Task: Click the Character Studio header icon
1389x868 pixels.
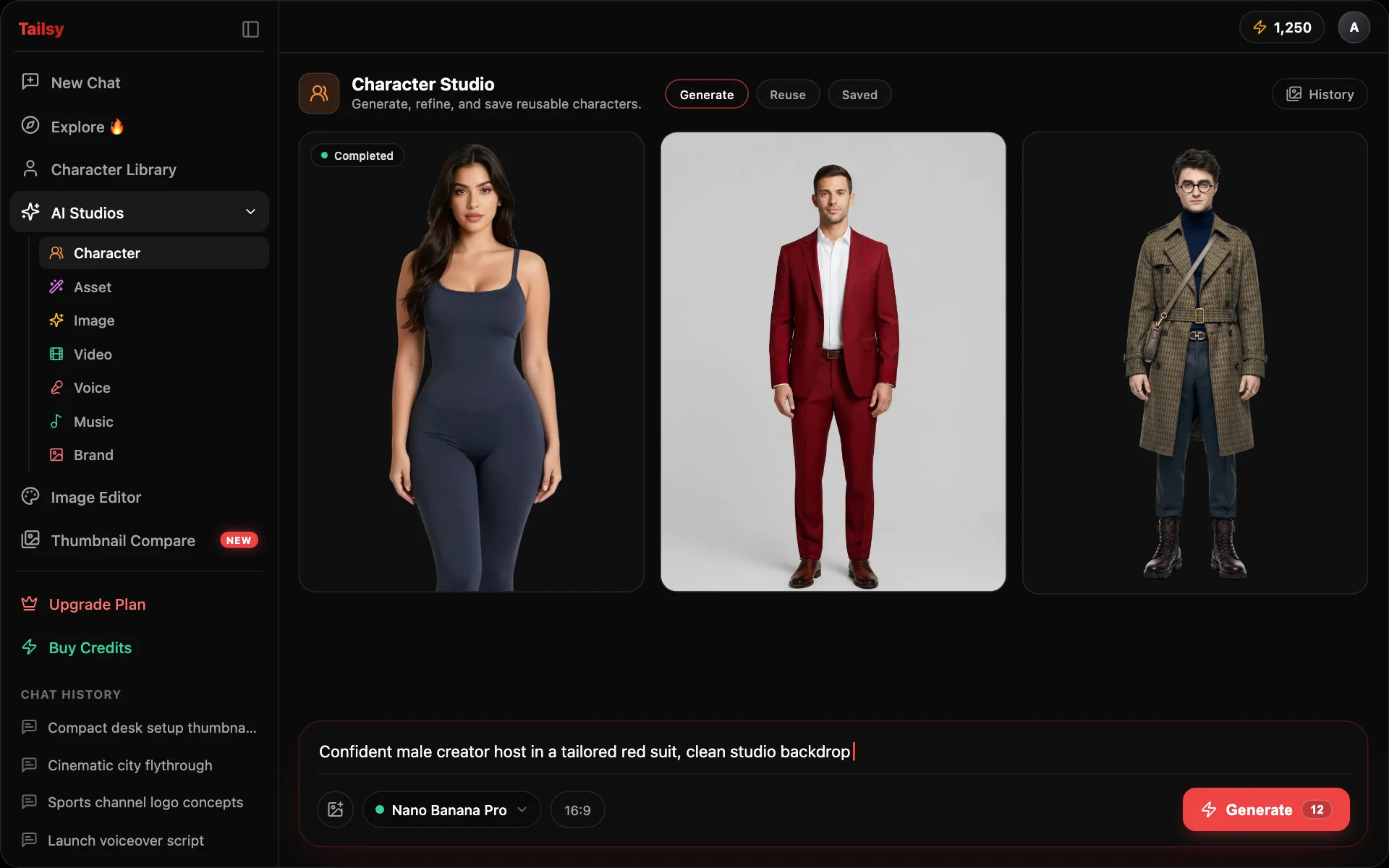Action: point(319,93)
